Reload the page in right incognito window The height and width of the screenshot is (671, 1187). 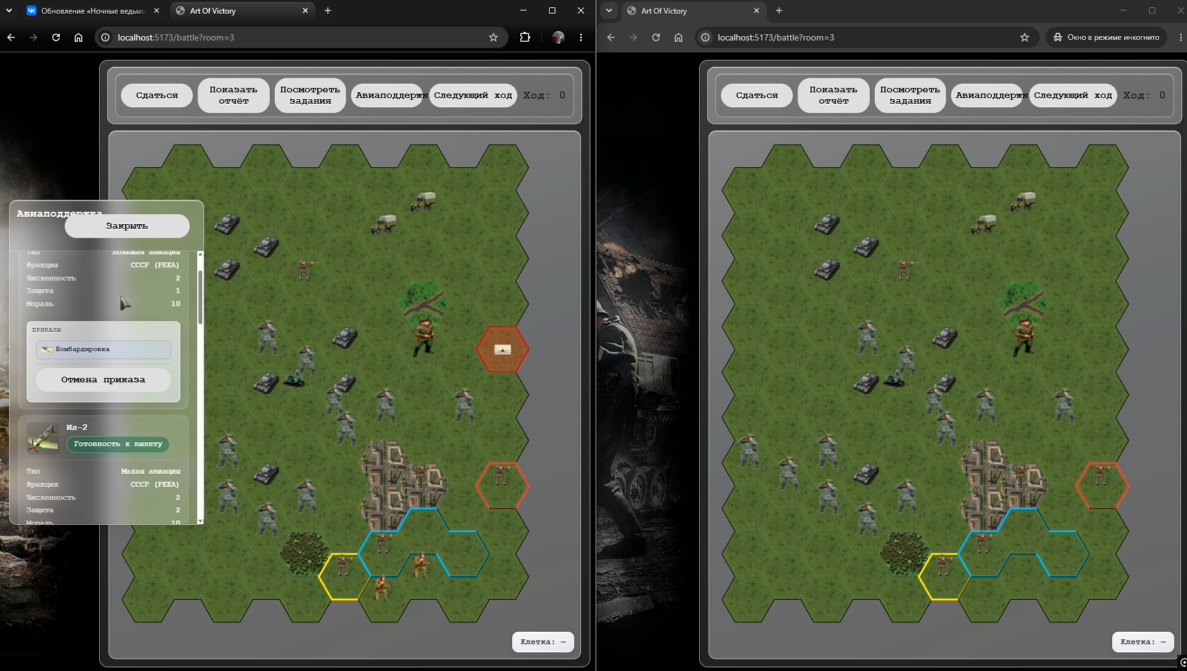point(656,37)
